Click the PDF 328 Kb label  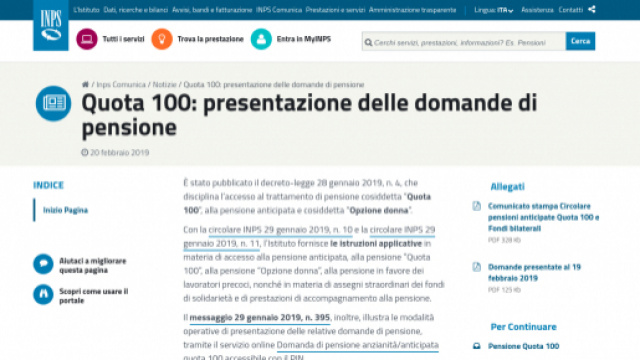504,240
